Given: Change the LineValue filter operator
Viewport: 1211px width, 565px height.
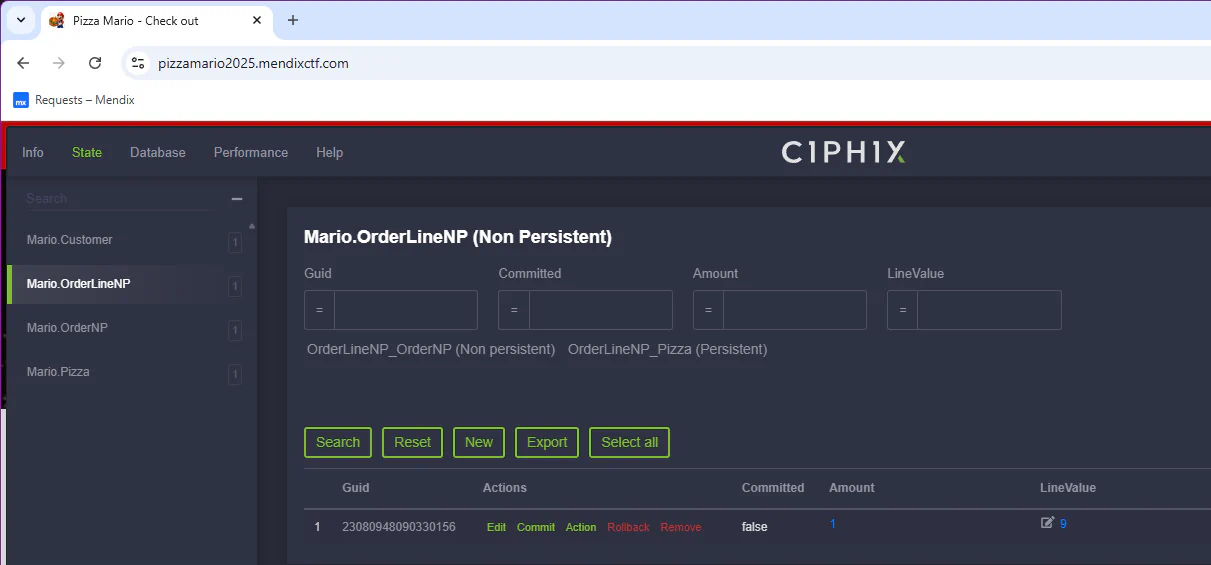Looking at the screenshot, I should pyautogui.click(x=902, y=310).
